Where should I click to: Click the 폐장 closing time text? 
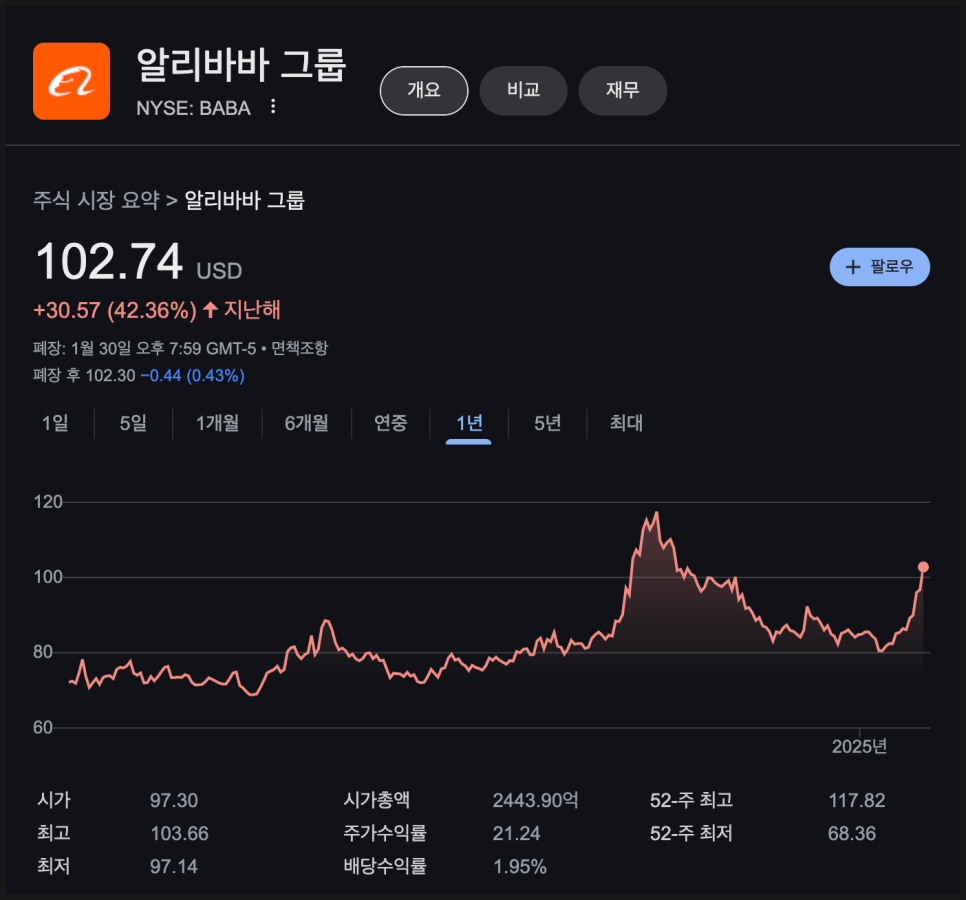point(144,348)
